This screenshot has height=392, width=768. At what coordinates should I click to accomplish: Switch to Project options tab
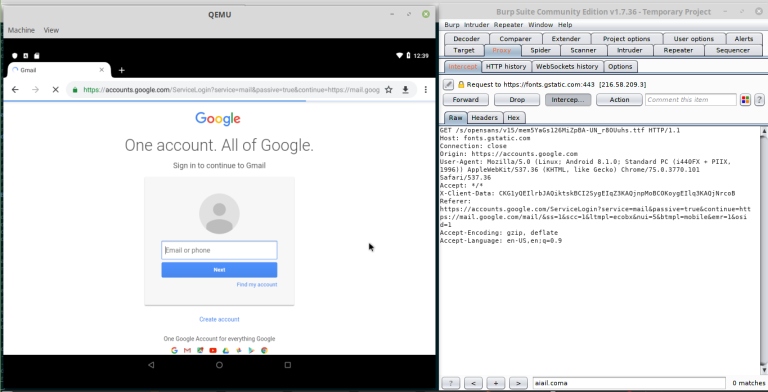[626, 39]
